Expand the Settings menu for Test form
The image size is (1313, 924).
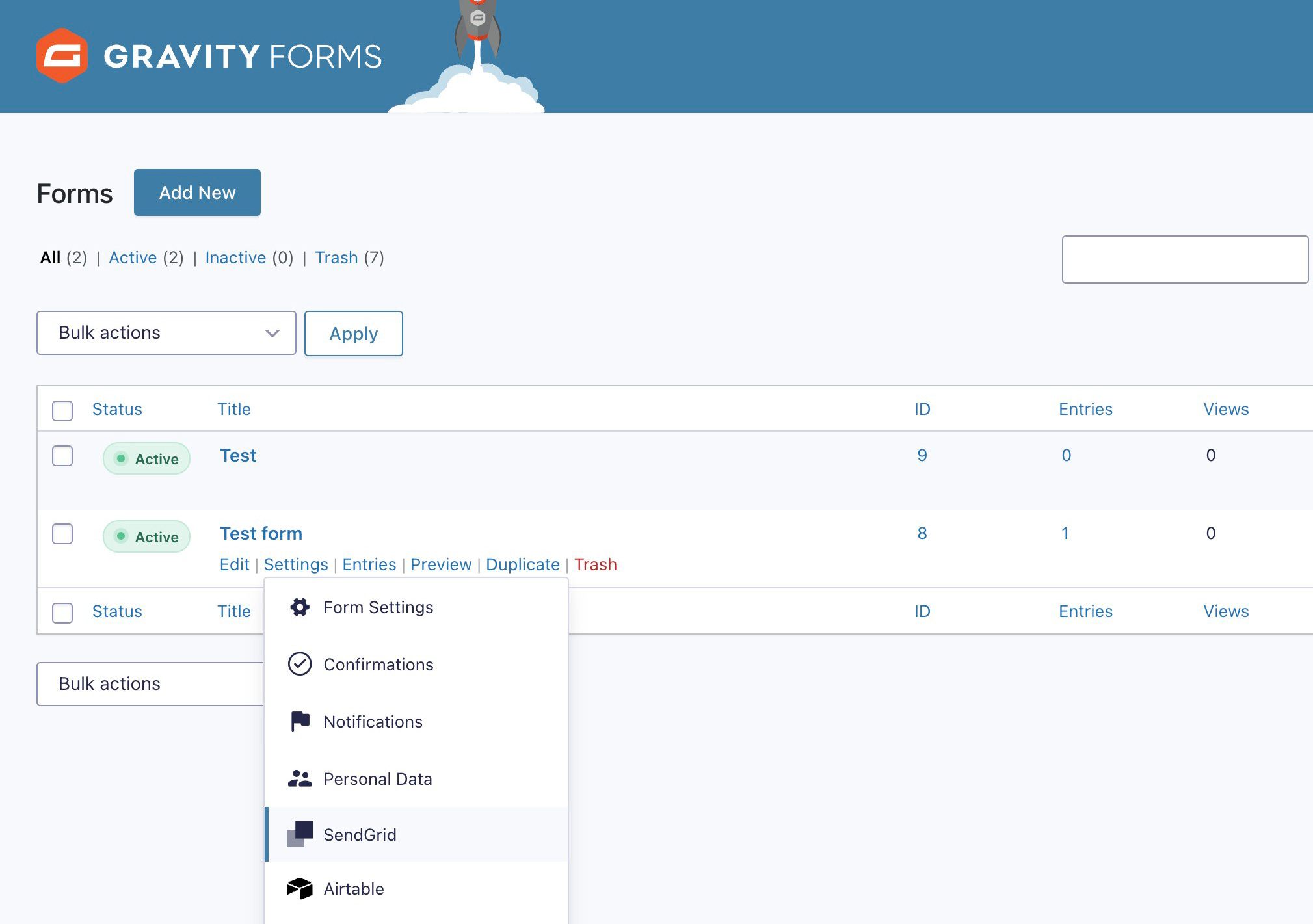click(x=296, y=564)
